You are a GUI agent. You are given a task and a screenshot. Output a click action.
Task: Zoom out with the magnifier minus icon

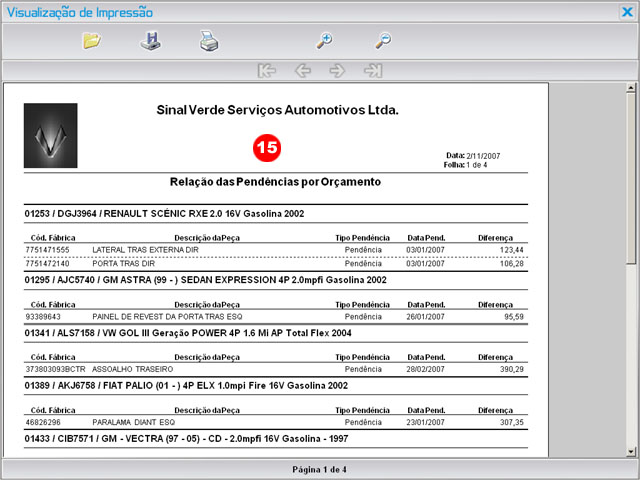coord(383,41)
